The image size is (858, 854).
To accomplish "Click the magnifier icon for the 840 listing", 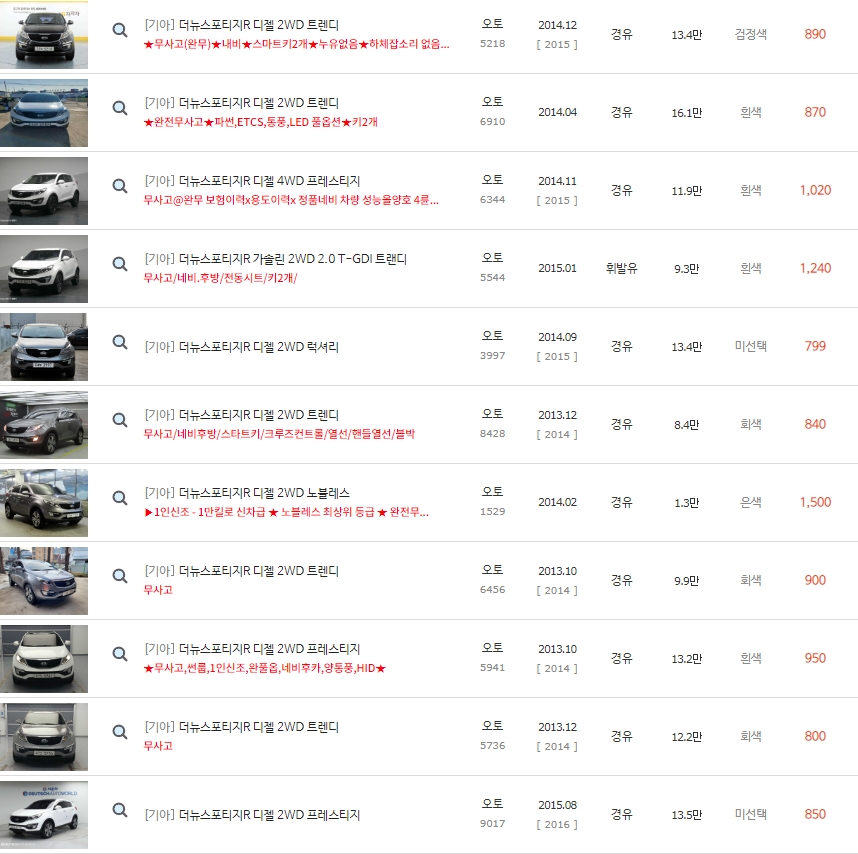I will [x=120, y=420].
